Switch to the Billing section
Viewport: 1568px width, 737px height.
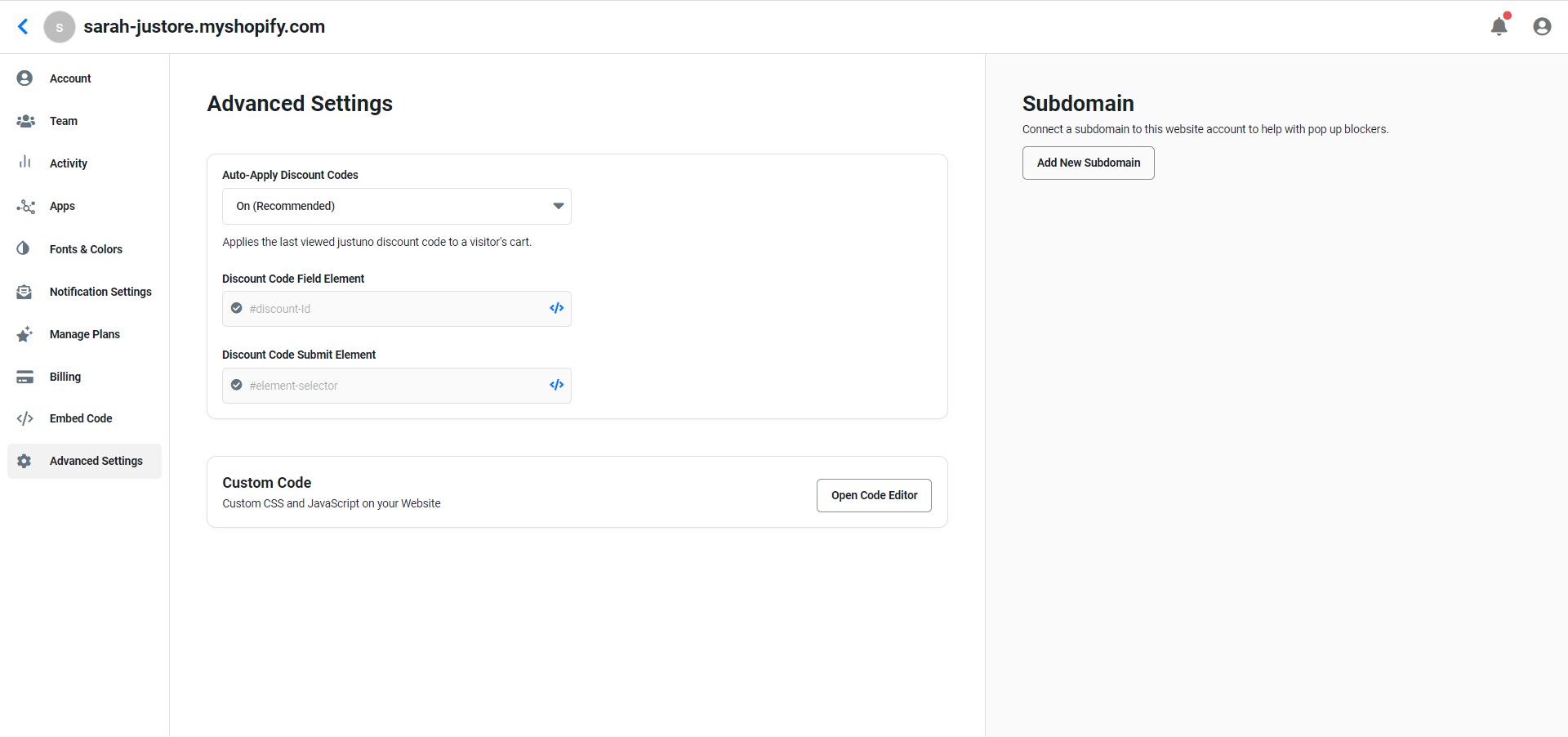coord(65,376)
